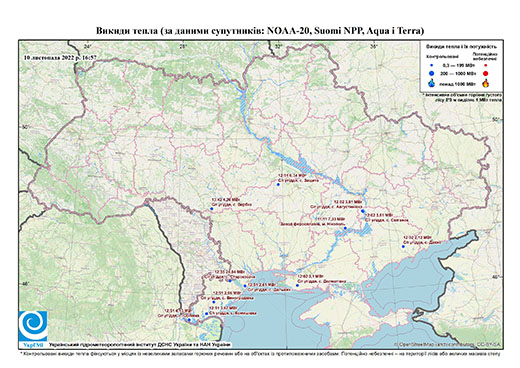Viewport: 520px width, 368px height.
Task: Click the orange fire legend icon
Action: coord(486,83)
